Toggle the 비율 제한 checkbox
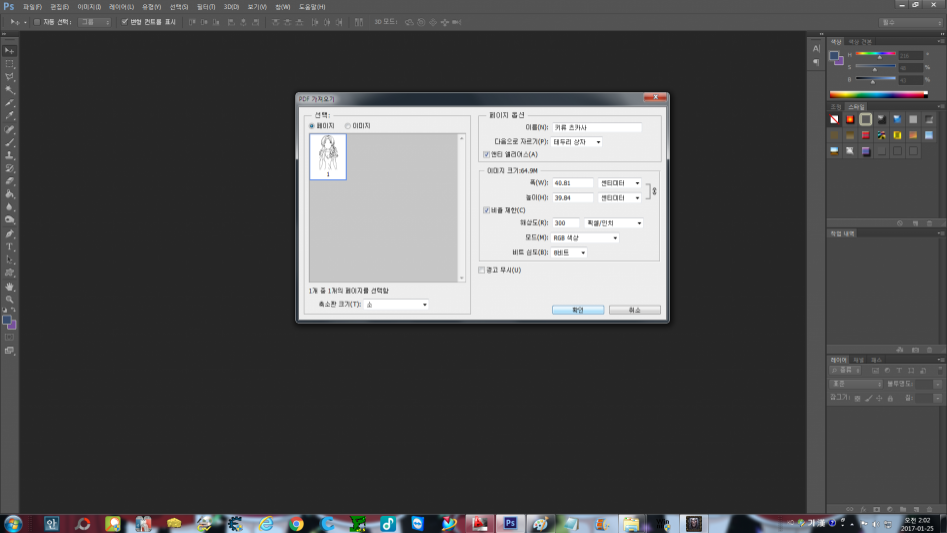 [486, 210]
